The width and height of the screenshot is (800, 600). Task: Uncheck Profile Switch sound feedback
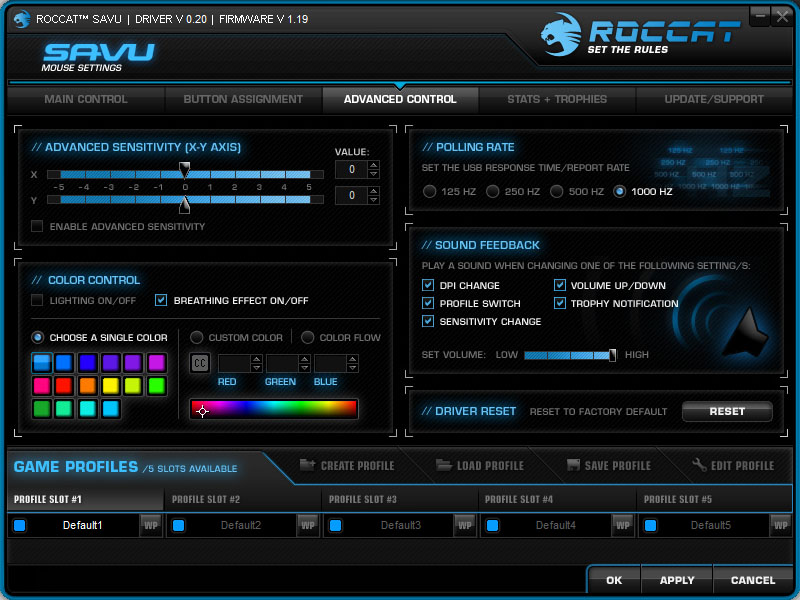(428, 303)
